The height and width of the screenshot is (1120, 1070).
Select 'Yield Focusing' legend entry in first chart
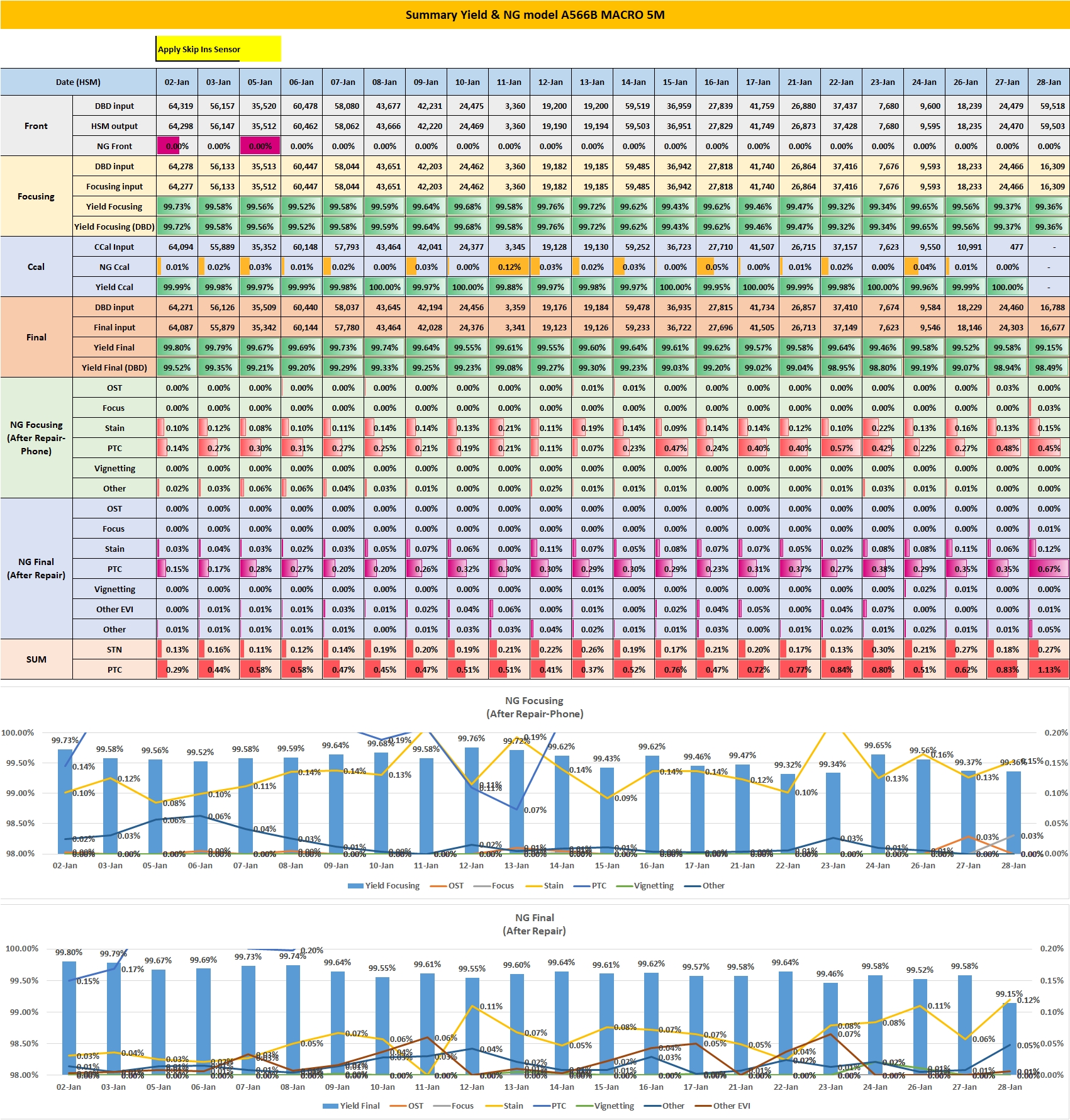384,885
